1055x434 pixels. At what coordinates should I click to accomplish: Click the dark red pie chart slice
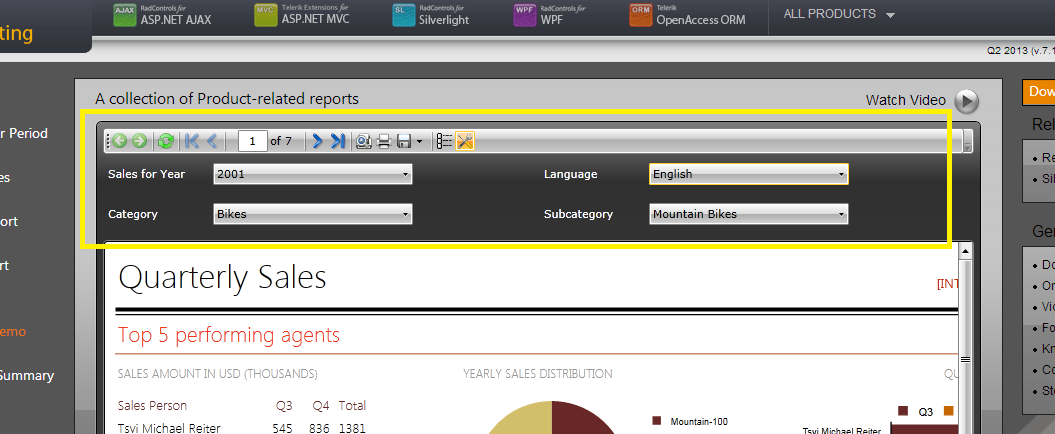pyautogui.click(x=580, y=421)
